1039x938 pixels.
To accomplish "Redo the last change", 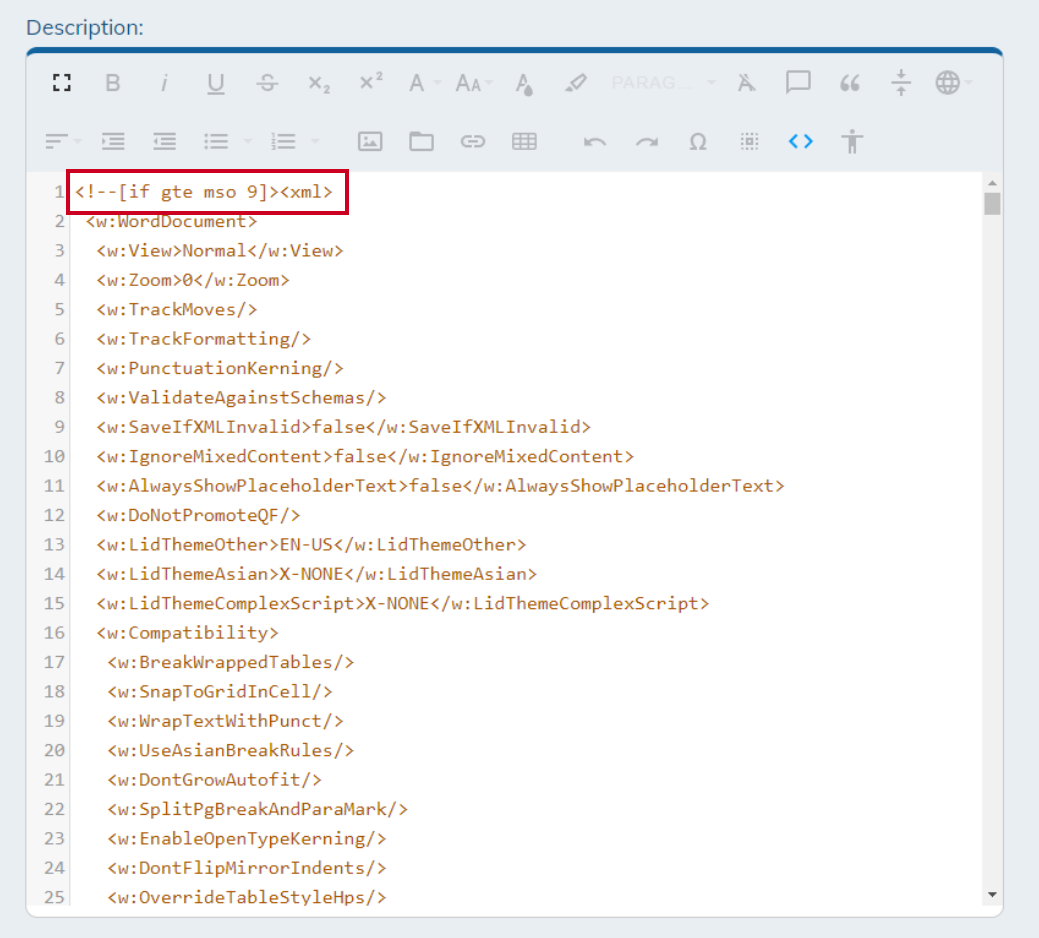I will coord(646,142).
